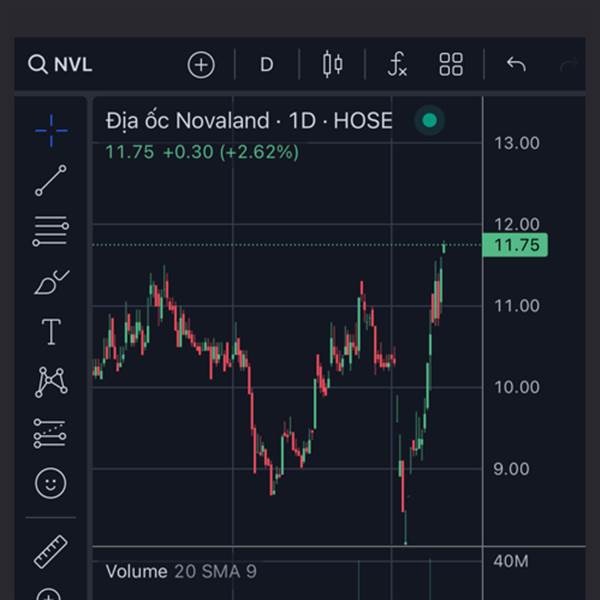
Task: Tap the 40M volume scale label
Action: click(511, 561)
